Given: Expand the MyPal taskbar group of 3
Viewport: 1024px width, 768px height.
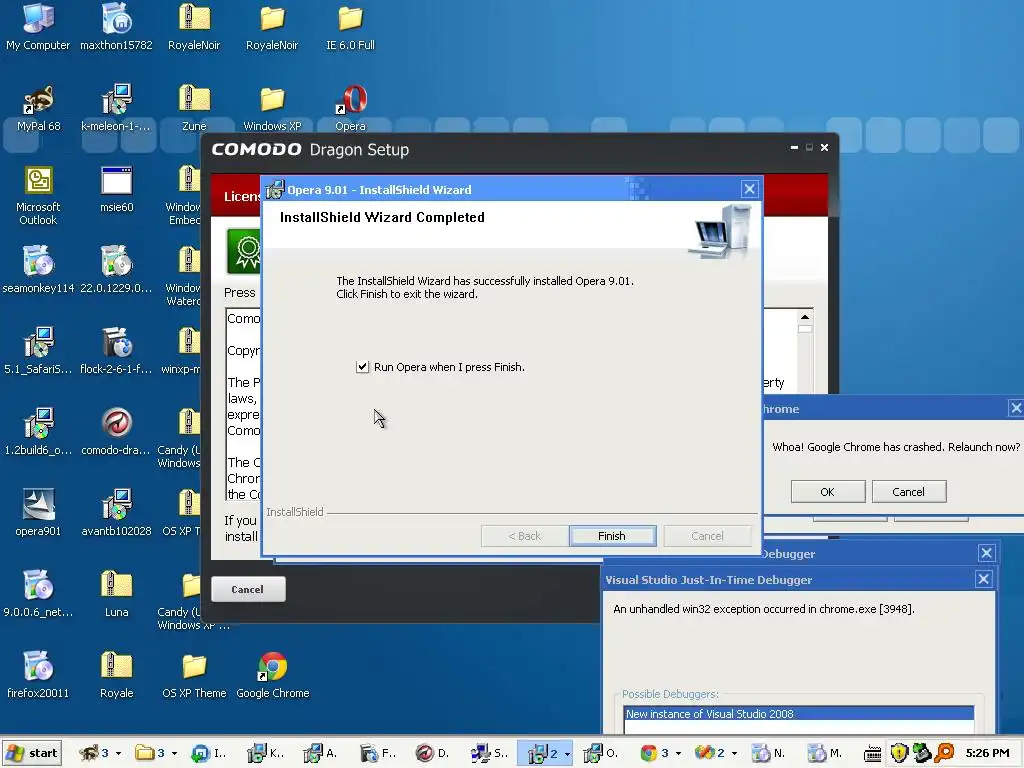Looking at the screenshot, I should click(100, 753).
